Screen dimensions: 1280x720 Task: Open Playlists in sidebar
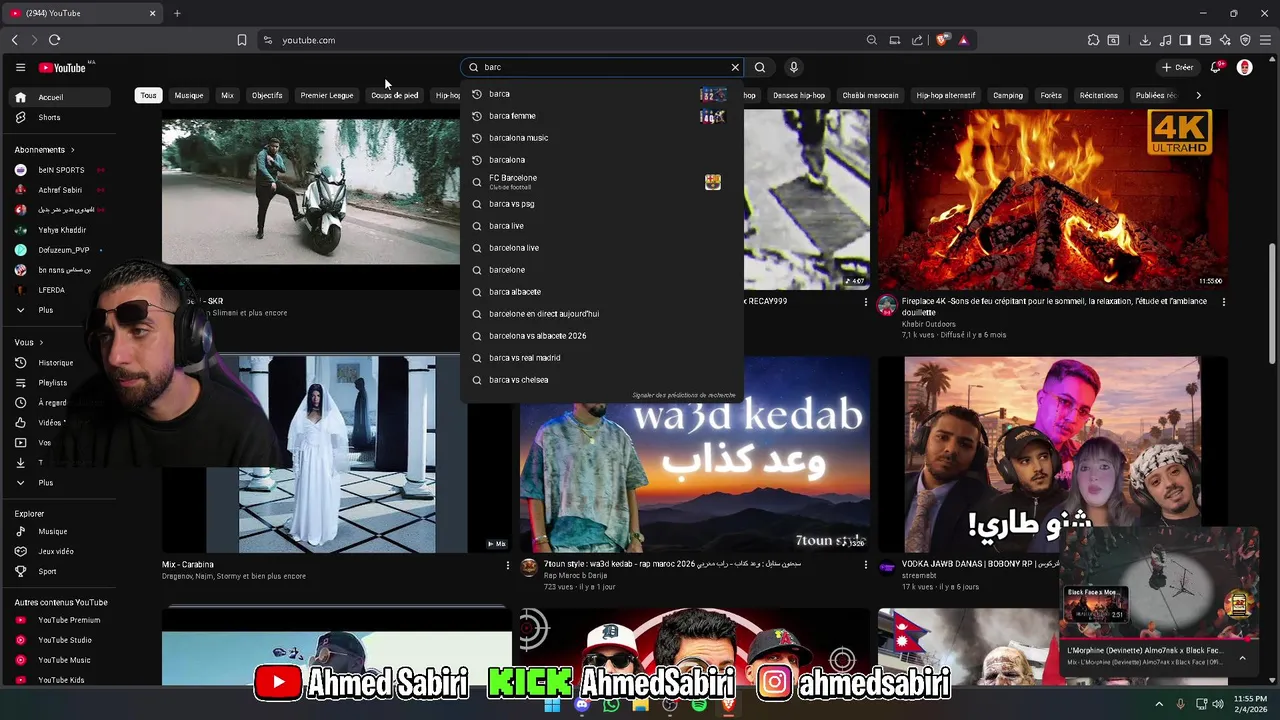tap(59, 383)
